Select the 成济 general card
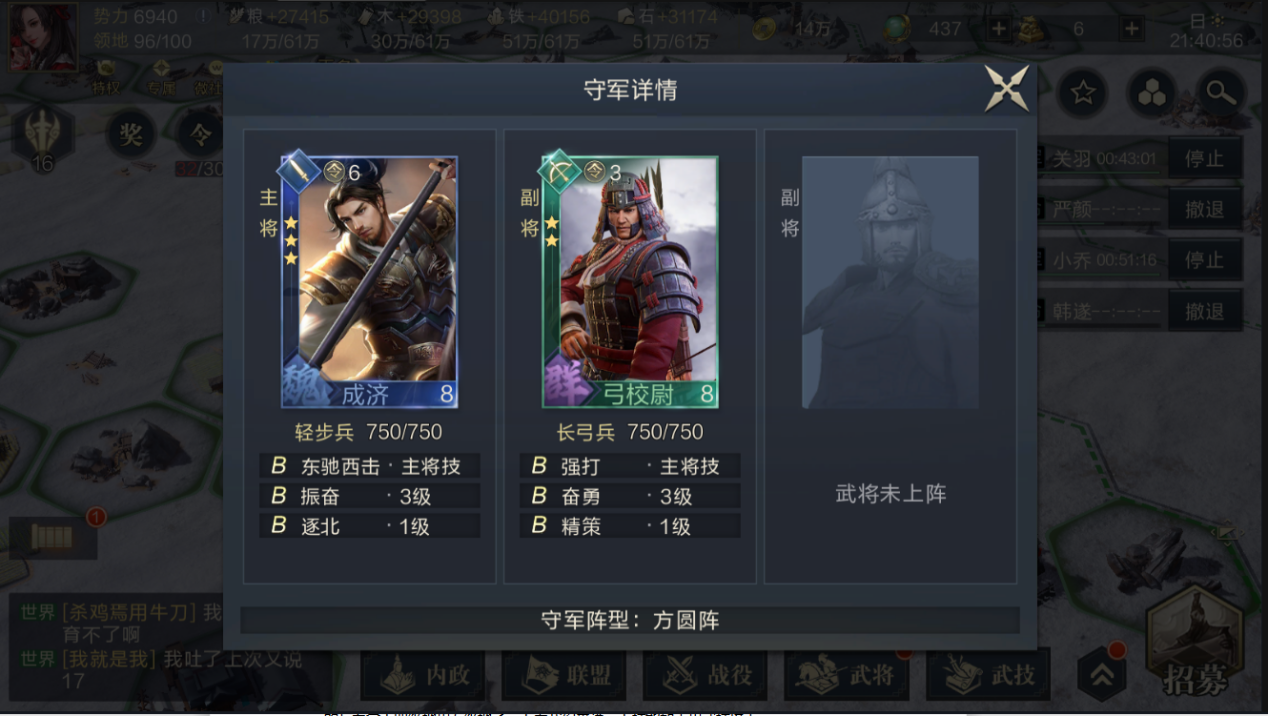Screen dimensions: 1268x716 (x=368, y=281)
